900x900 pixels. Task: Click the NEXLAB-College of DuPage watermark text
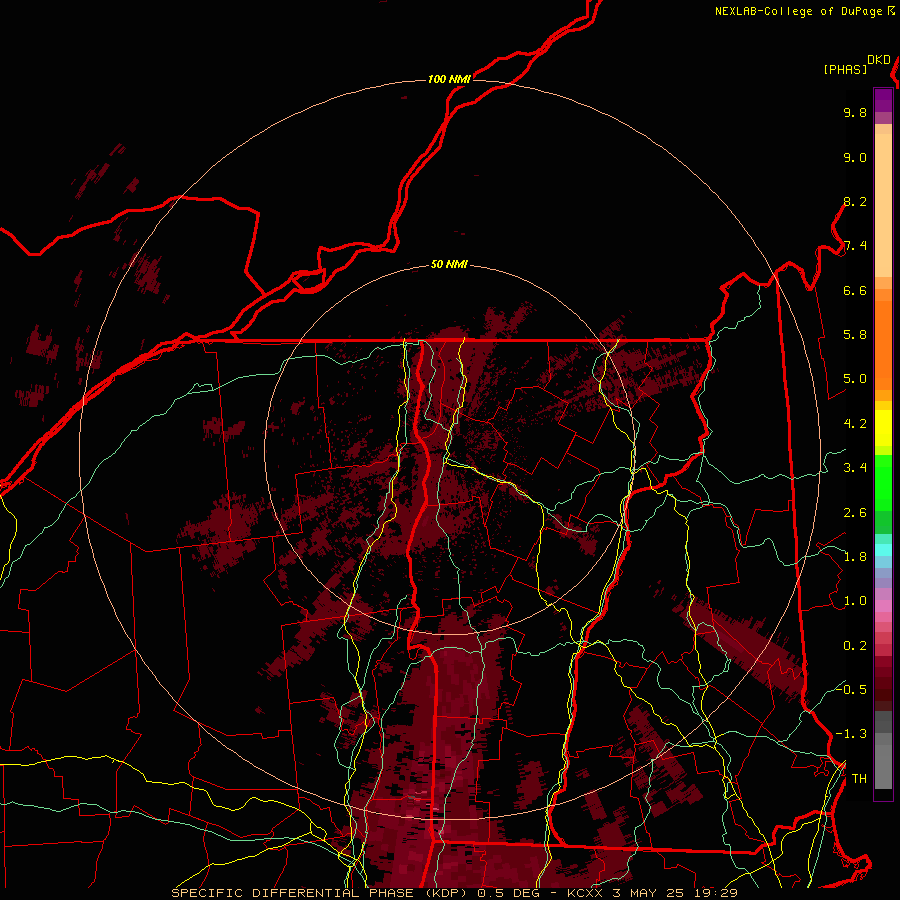(804, 11)
